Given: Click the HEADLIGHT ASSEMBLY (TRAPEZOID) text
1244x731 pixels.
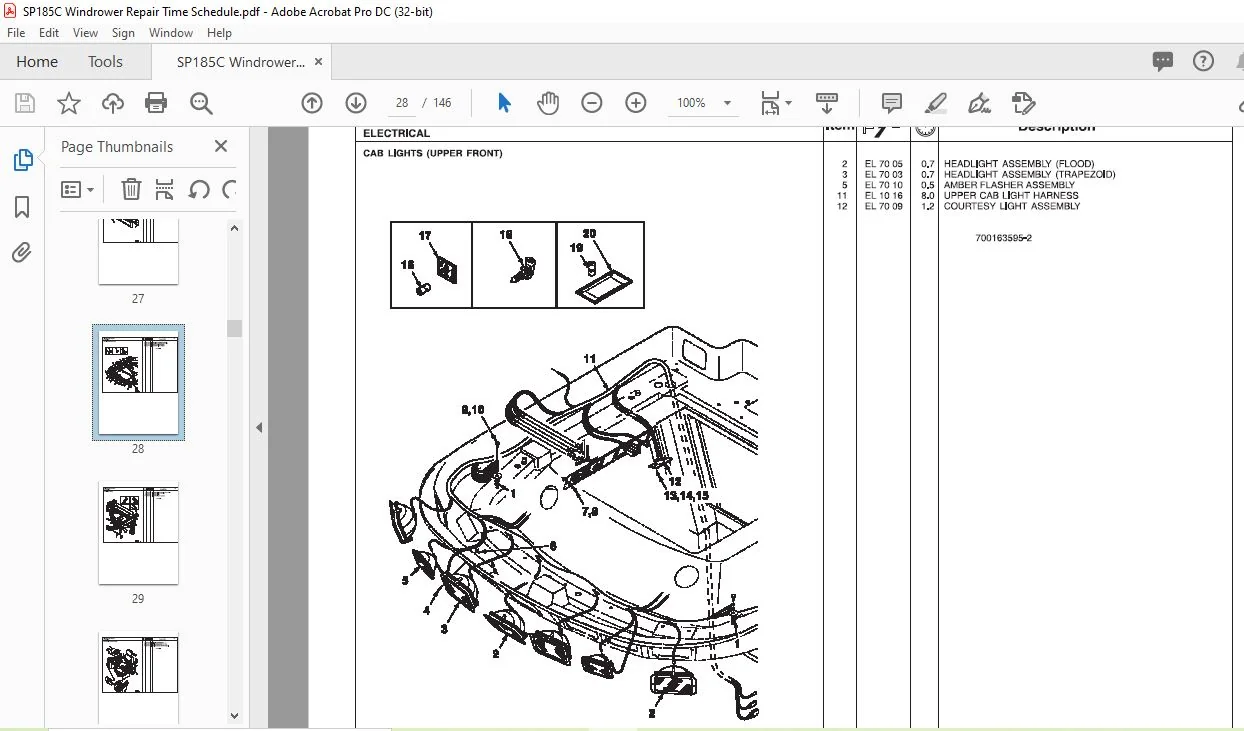Looking at the screenshot, I should [1030, 174].
